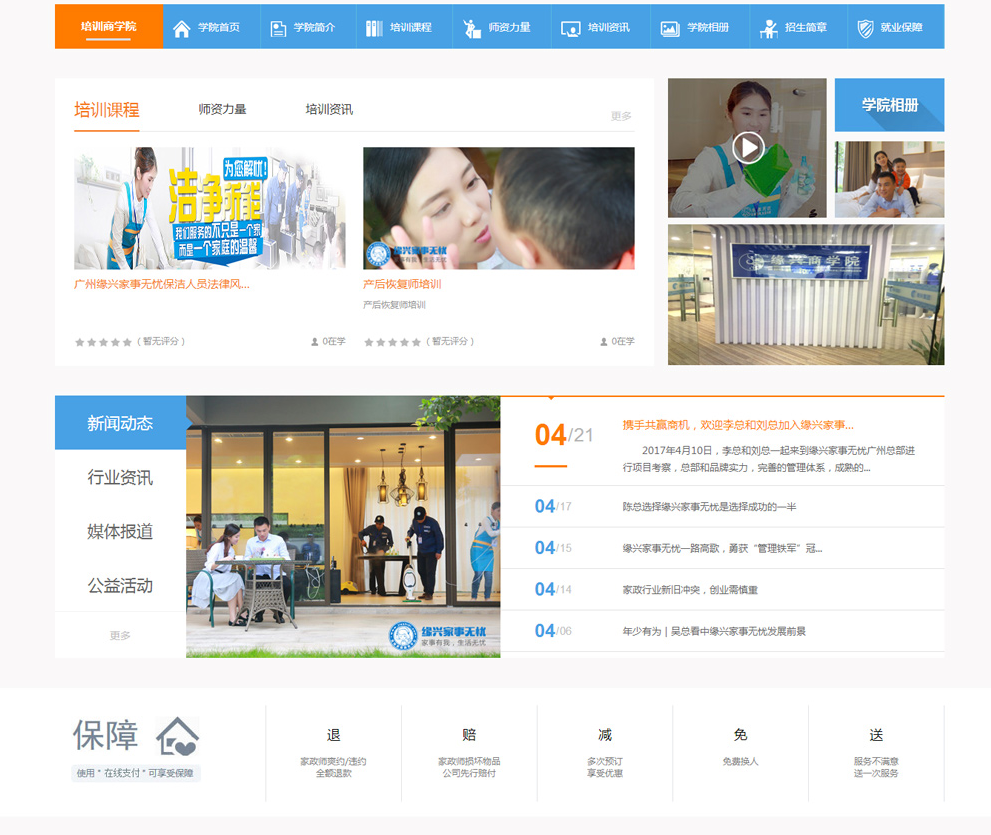Expand more news categories via sidebar 更多
Viewport: 991px width, 835px height.
point(120,635)
